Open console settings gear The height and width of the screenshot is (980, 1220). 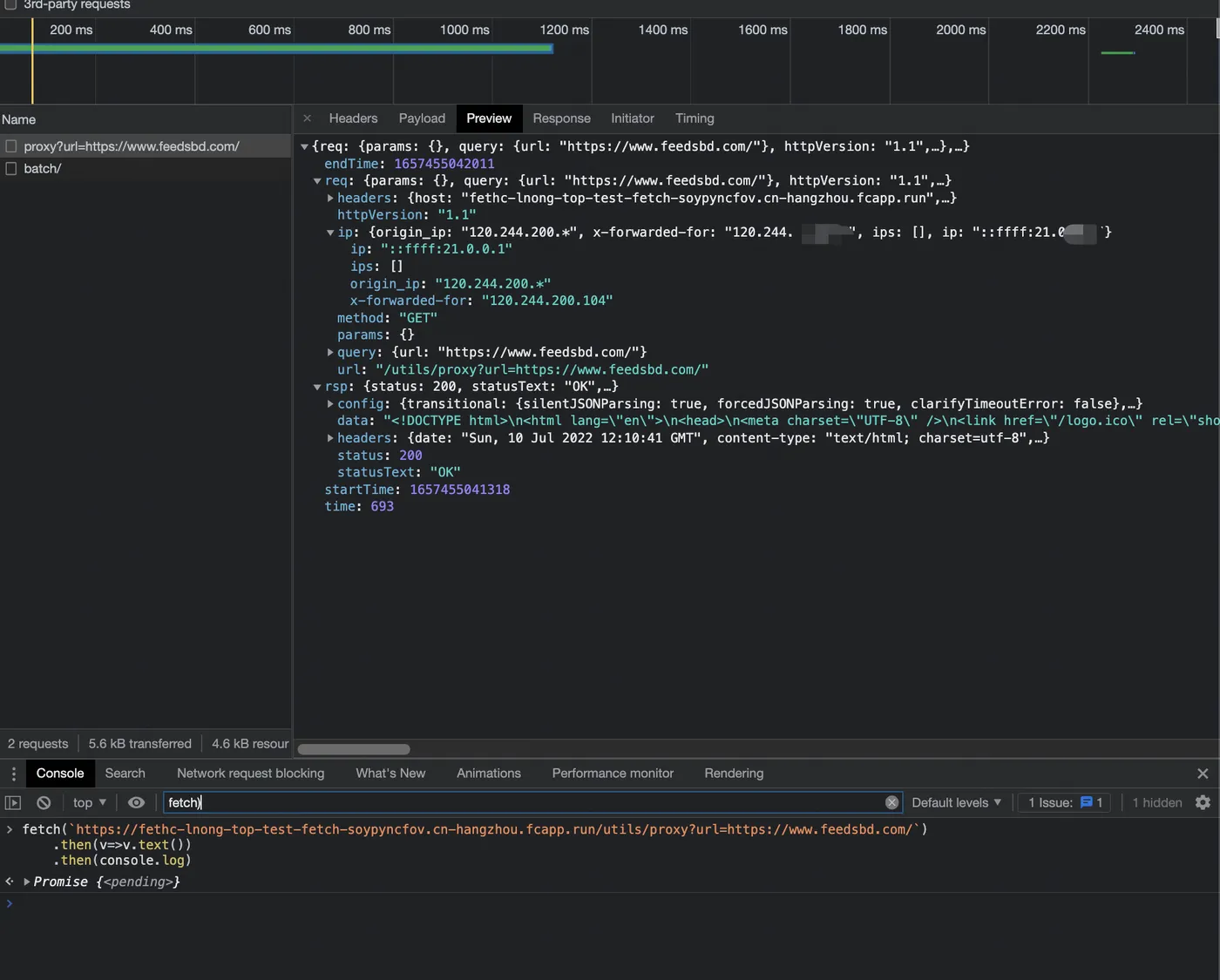pyautogui.click(x=1203, y=803)
